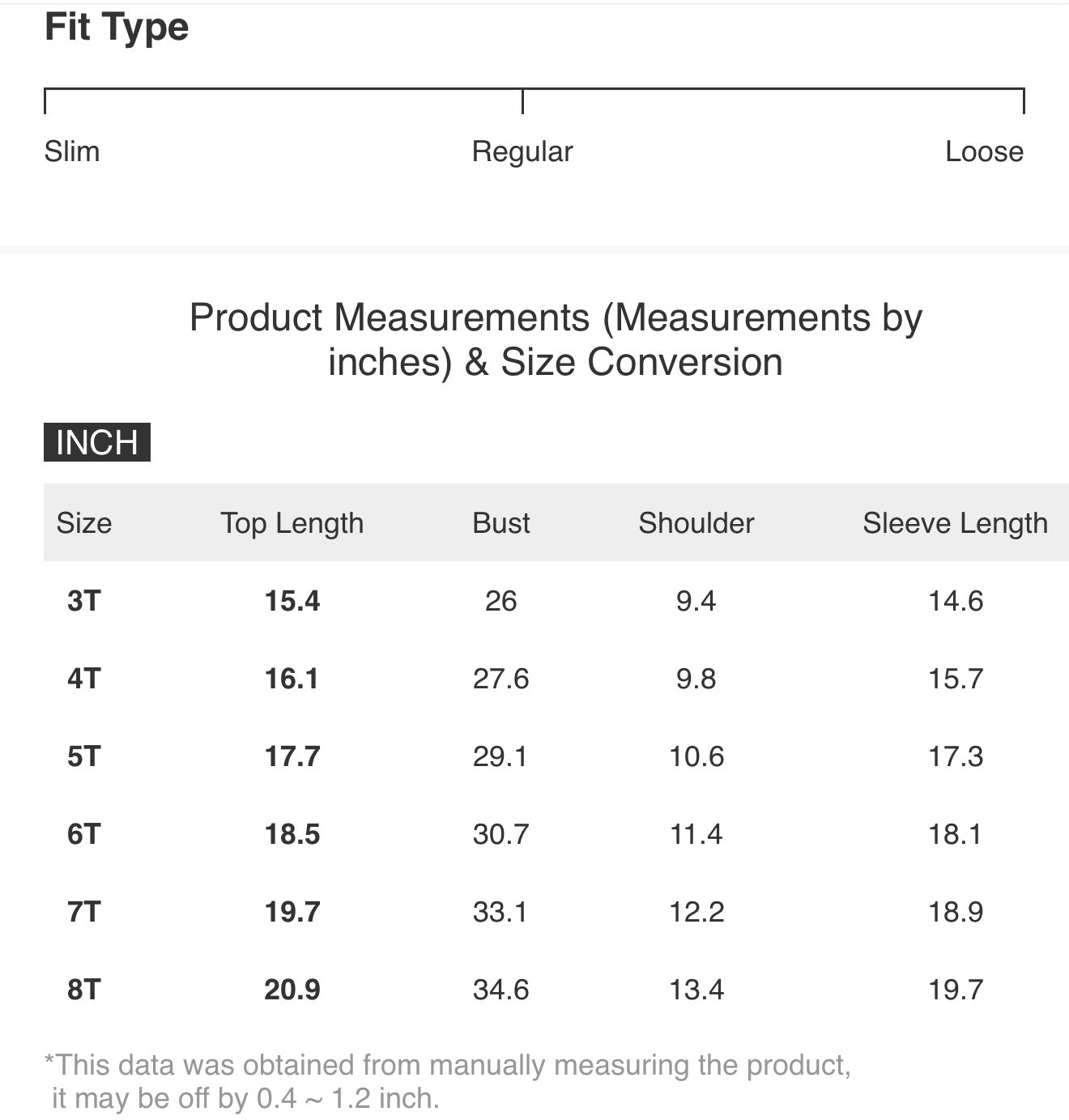Click the Slim end of fit scale
1069x1120 pixels.
point(72,151)
